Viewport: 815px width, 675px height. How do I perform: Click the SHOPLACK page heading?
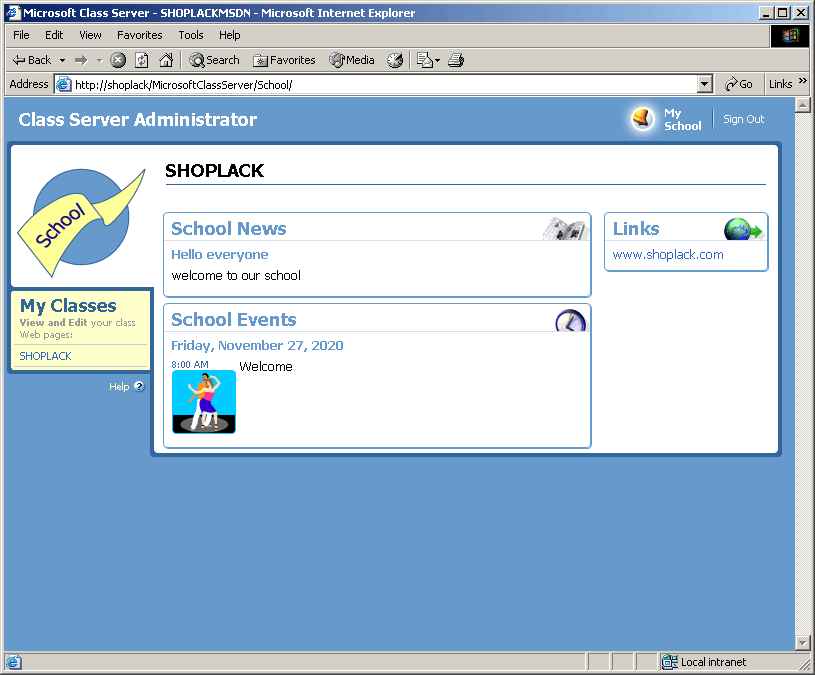(214, 171)
